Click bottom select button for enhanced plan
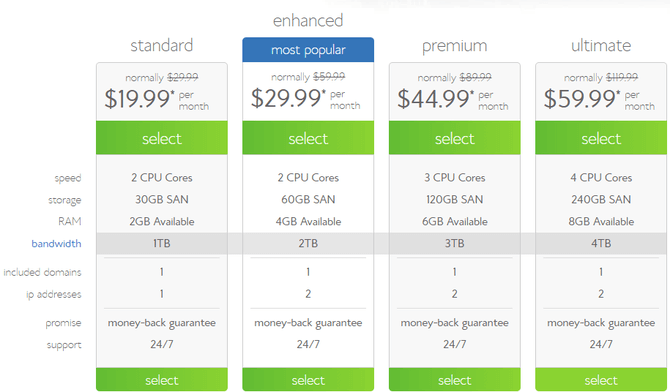This screenshot has width=670, height=392. 308,379
